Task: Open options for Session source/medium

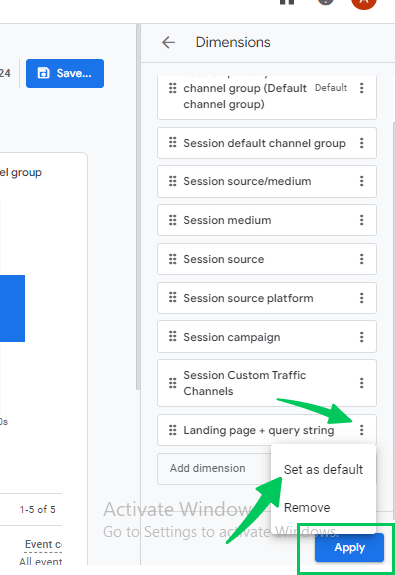Action: (362, 181)
